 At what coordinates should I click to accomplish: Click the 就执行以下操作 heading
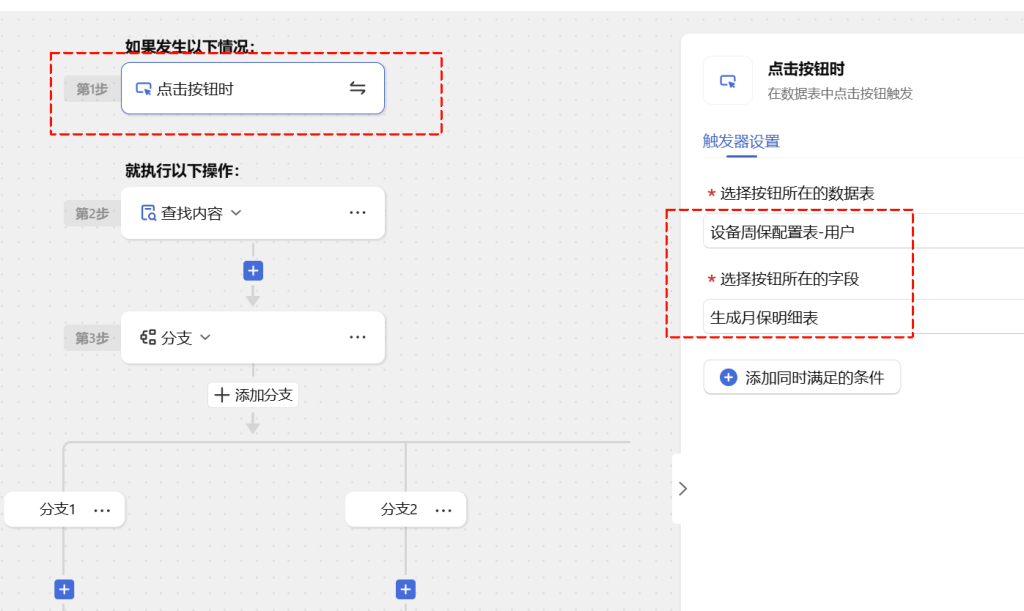182,171
